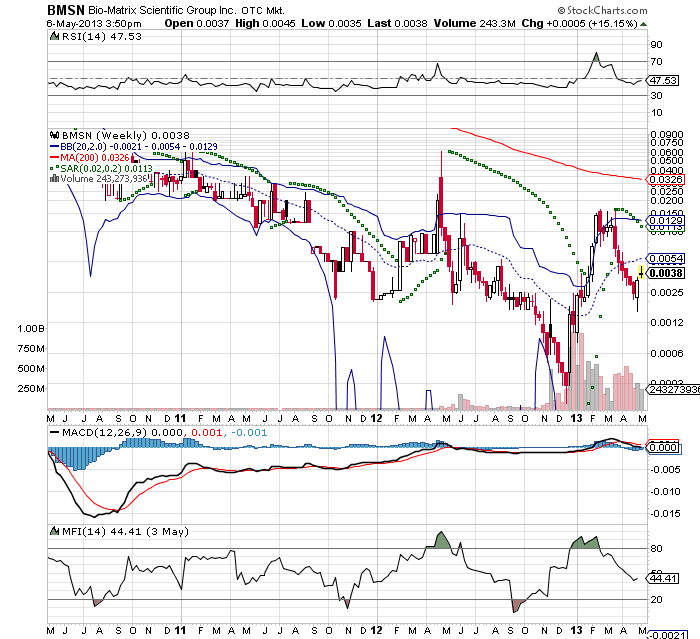Screen dimensions: 700x639
Task: Click the red MA(200) legend line marker
Action: pos(54,158)
